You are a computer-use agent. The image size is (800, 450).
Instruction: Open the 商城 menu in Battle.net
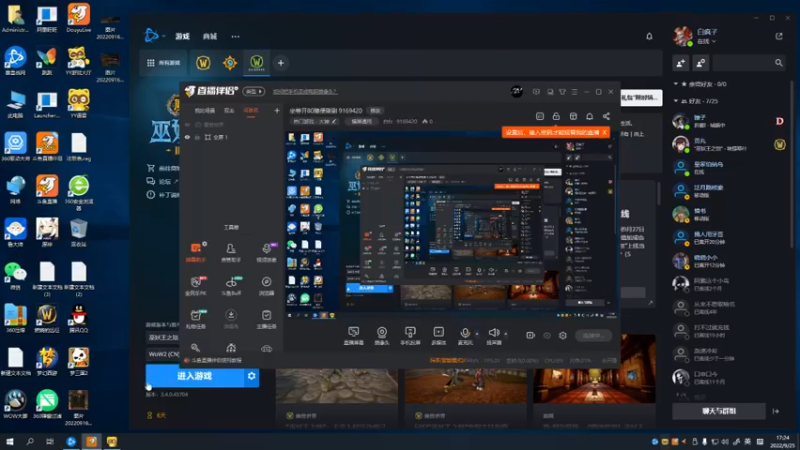pos(210,37)
